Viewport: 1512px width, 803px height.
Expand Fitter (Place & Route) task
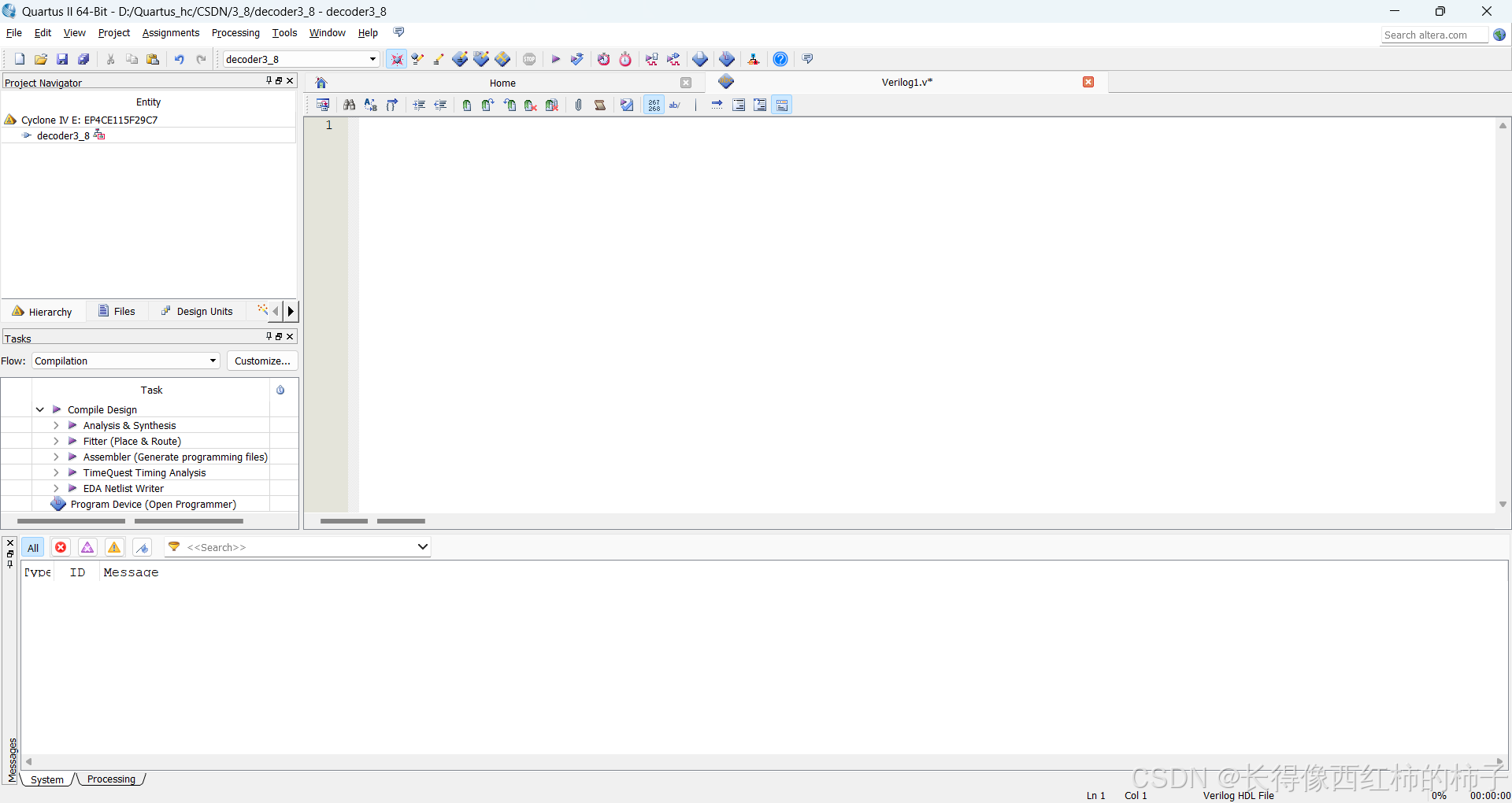click(x=56, y=441)
